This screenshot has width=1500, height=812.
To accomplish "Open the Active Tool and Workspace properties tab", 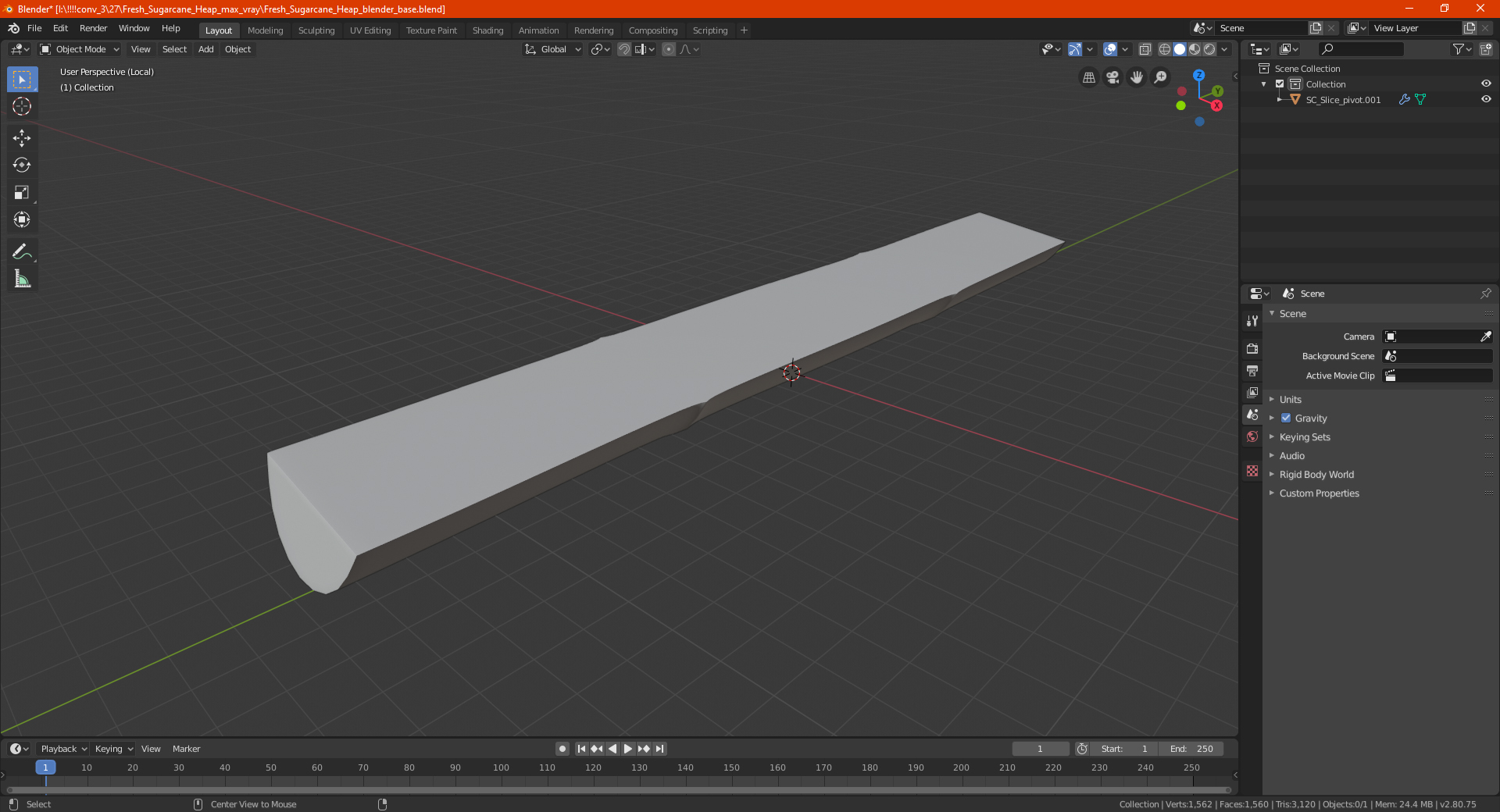I will pyautogui.click(x=1252, y=321).
